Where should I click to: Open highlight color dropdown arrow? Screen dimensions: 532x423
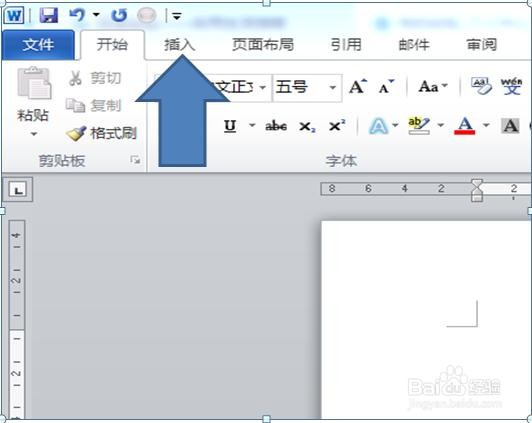pyautogui.click(x=441, y=125)
